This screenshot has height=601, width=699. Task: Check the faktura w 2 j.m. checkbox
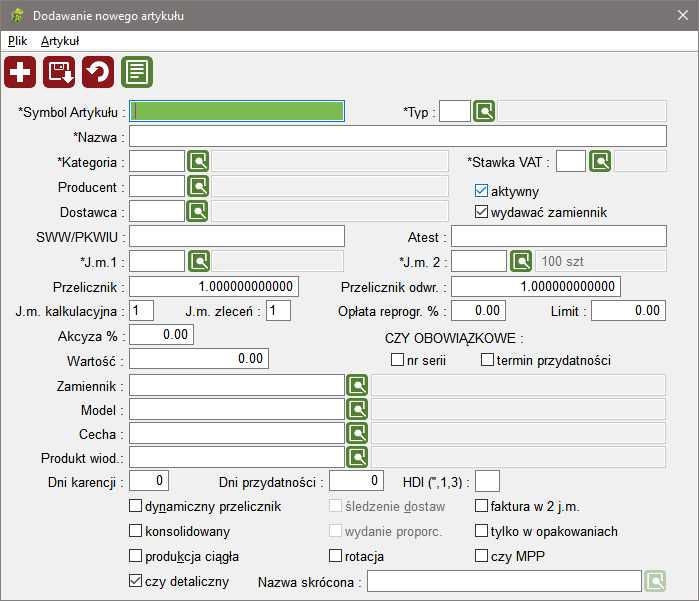pyautogui.click(x=481, y=506)
